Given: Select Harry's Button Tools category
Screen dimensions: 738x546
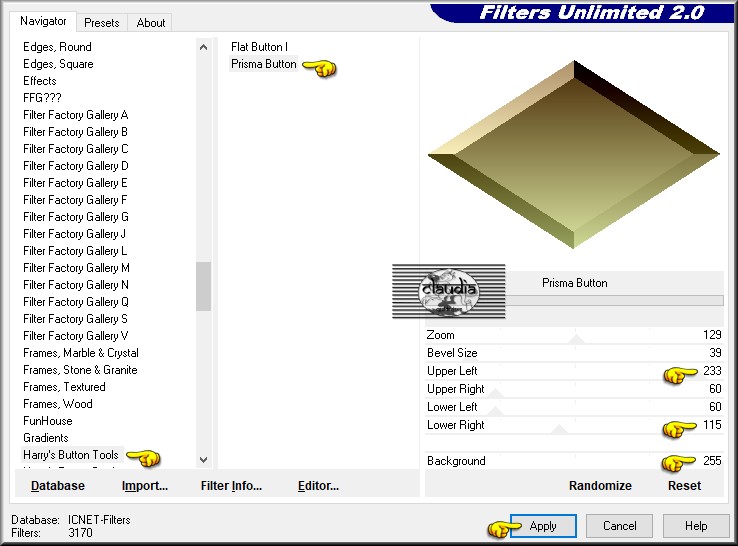Looking at the screenshot, I should 71,455.
